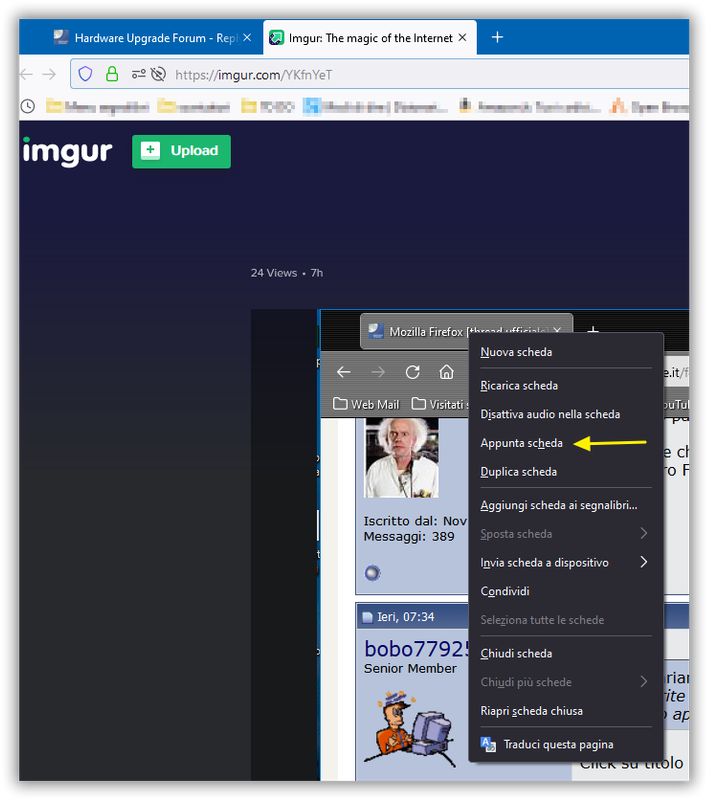Expand the 'Invia scheda a dispositivo' submenu chevron
720x800 pixels.
pyautogui.click(x=643, y=562)
